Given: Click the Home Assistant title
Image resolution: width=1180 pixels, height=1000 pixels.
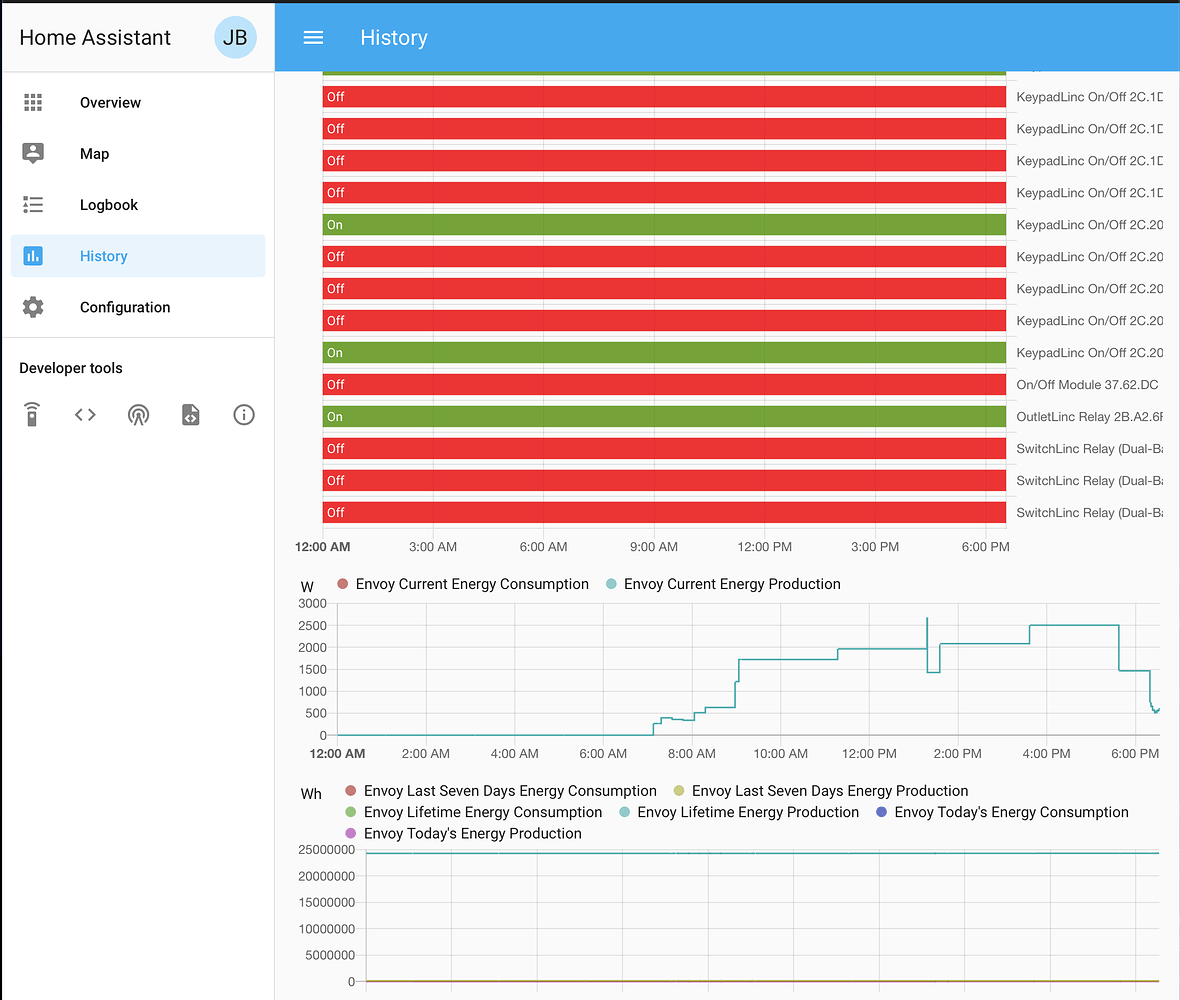Looking at the screenshot, I should tap(95, 38).
